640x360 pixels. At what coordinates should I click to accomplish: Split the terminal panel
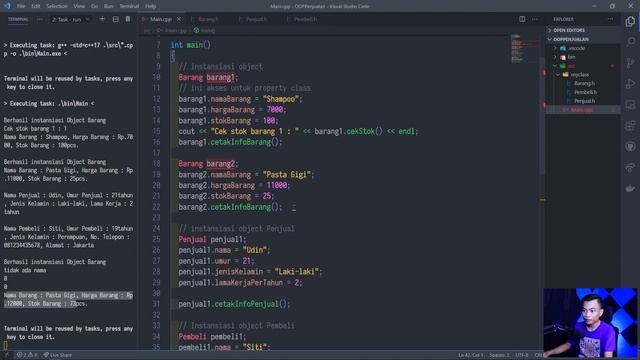(x=116, y=19)
